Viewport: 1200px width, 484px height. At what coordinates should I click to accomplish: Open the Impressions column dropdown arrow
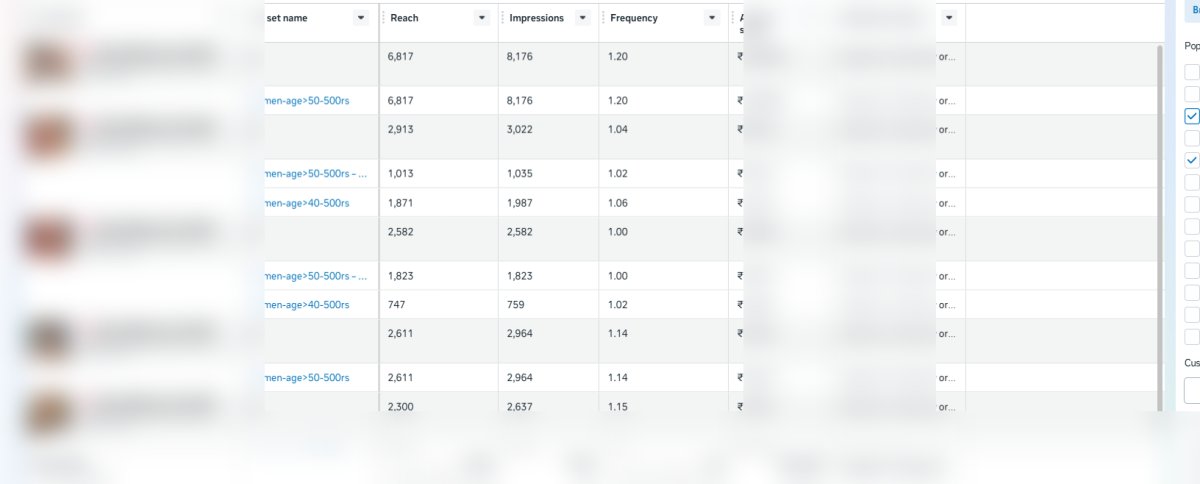click(x=582, y=18)
